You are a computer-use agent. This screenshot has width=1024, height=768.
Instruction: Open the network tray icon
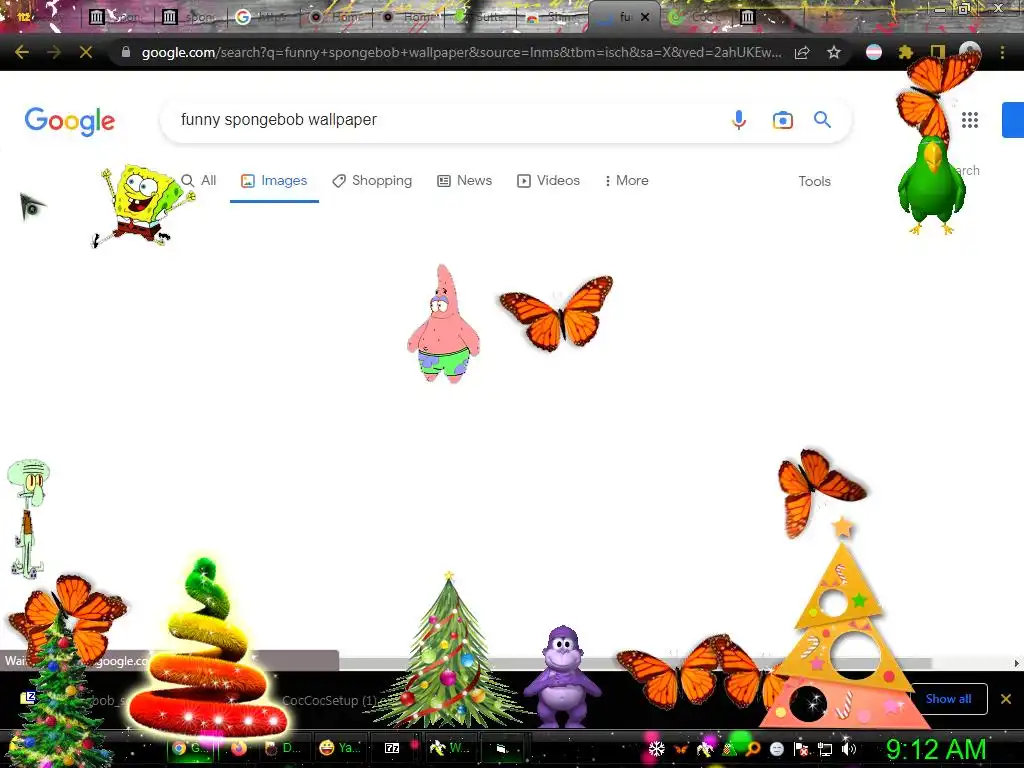(825, 749)
